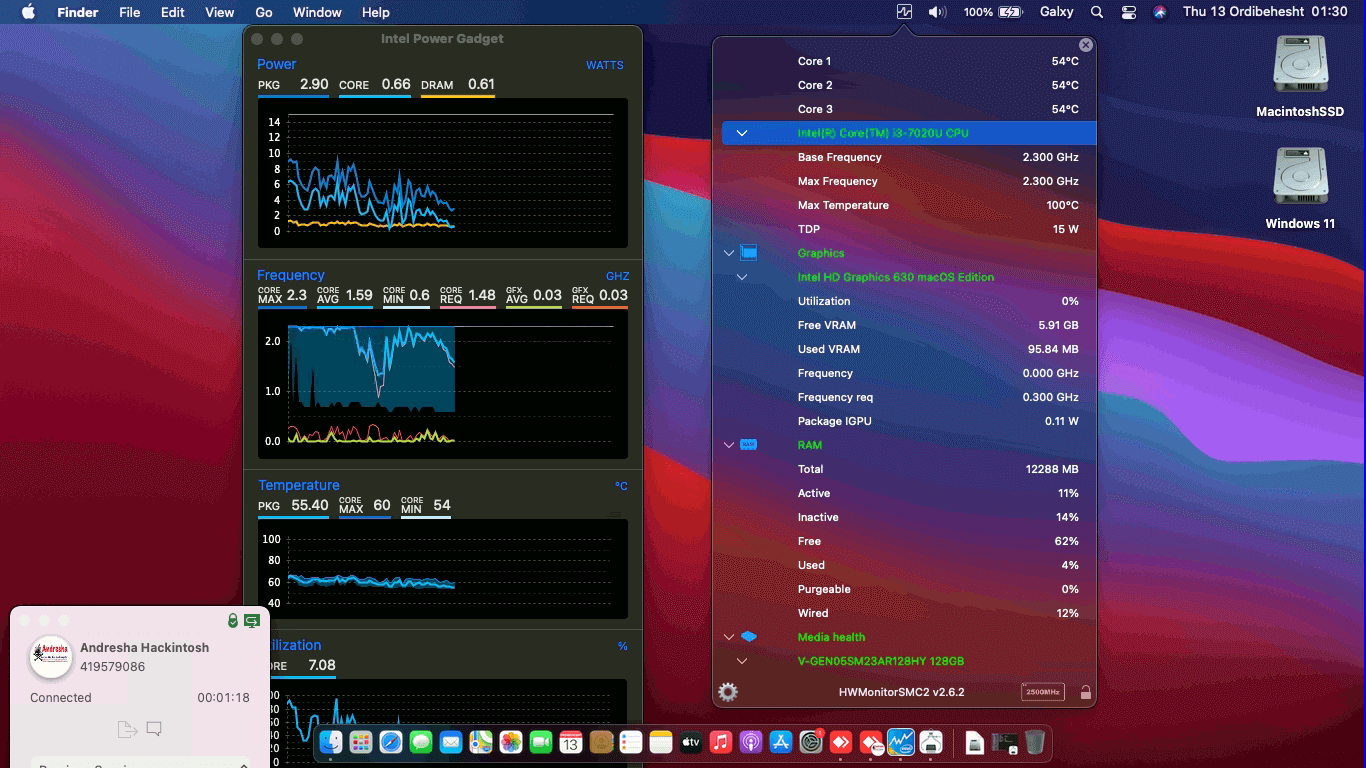
Task: Open Safari from the Dock
Action: coord(391,742)
